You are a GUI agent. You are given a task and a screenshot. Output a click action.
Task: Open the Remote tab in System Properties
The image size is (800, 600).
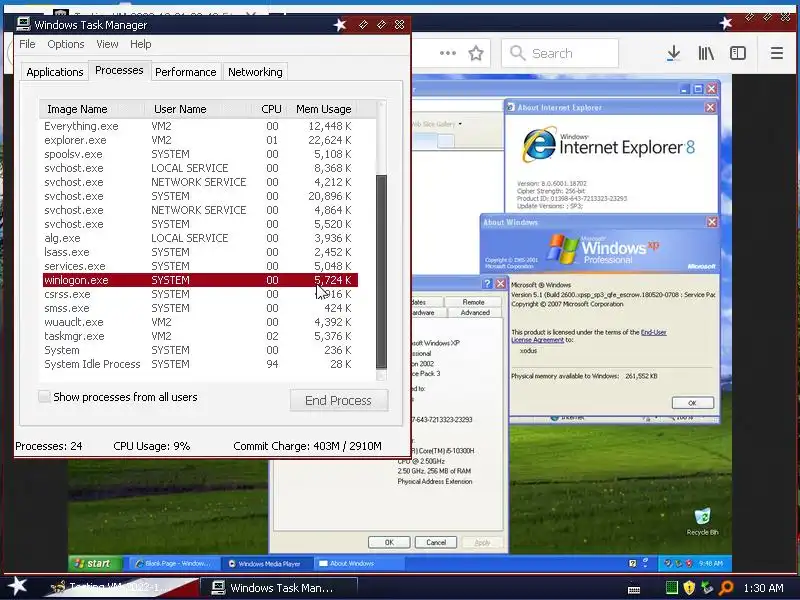(473, 302)
